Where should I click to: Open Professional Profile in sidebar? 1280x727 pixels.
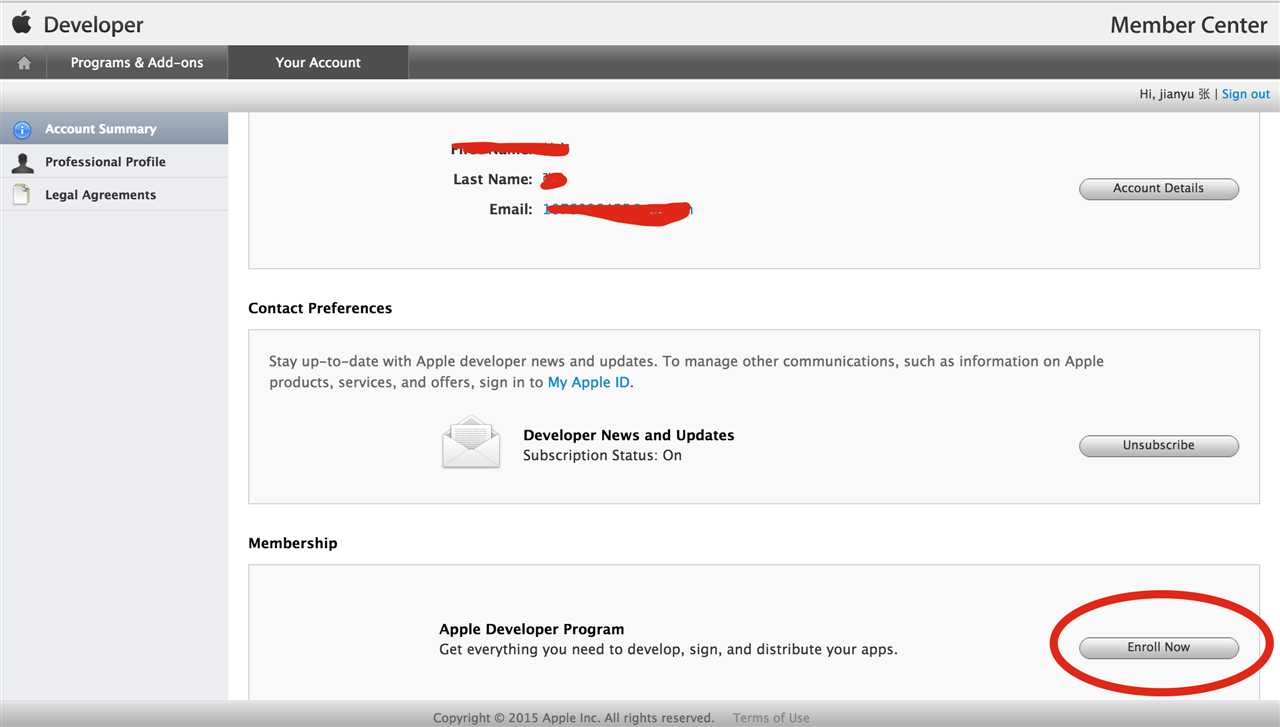[x=114, y=162]
